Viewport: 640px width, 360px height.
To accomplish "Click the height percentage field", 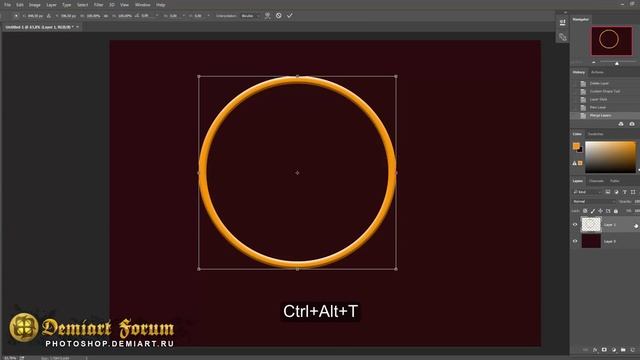I will pyautogui.click(x=124, y=16).
